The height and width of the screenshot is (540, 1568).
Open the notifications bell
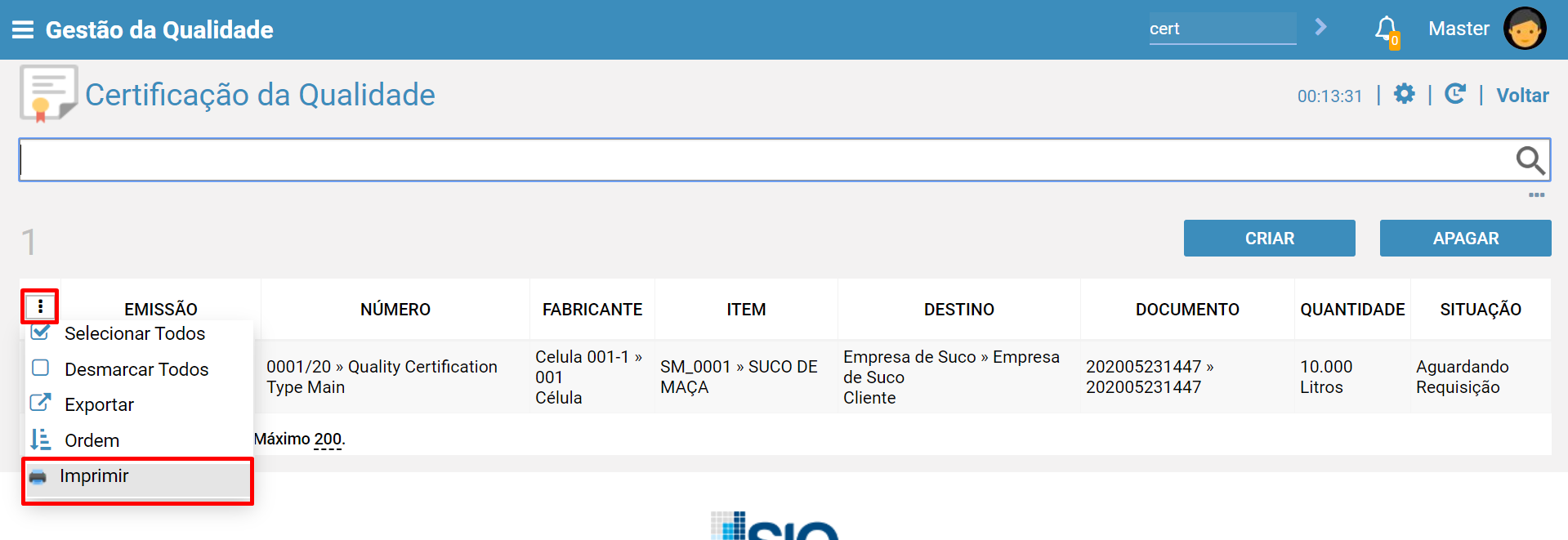click(x=1387, y=31)
